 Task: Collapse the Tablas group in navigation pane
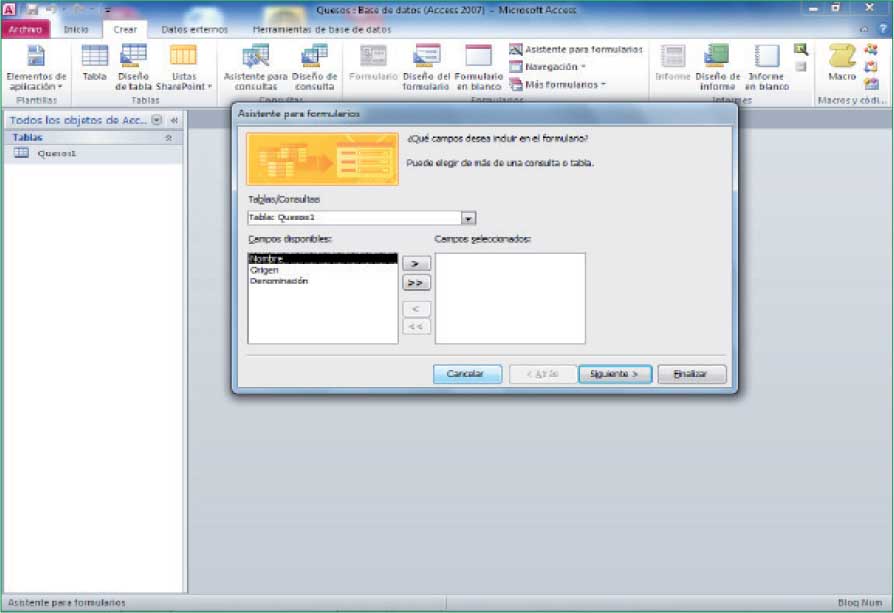coord(168,138)
